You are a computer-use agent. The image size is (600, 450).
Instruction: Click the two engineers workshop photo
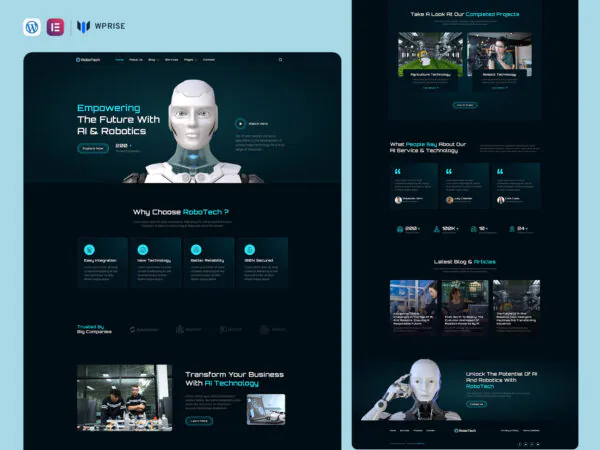[124, 398]
